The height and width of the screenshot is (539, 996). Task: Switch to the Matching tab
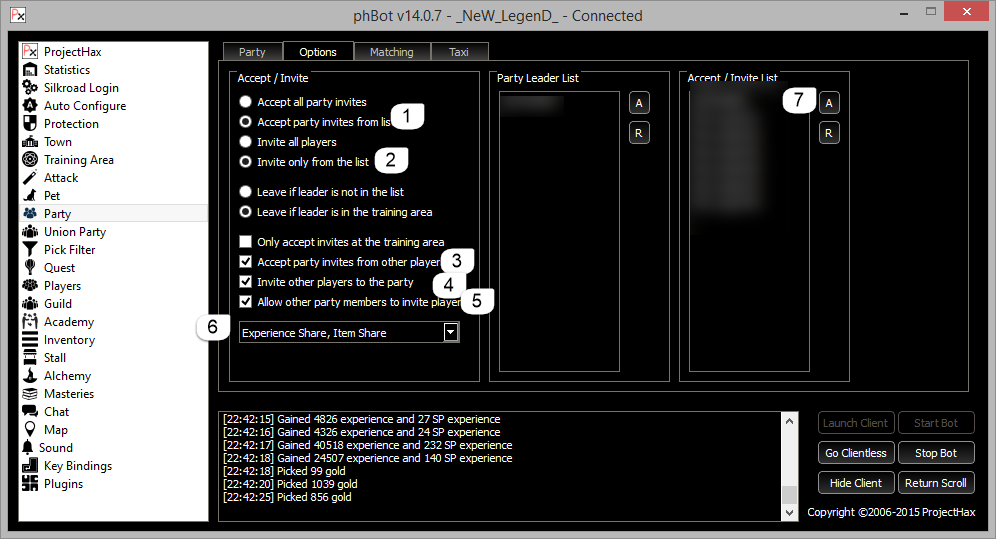(391, 52)
